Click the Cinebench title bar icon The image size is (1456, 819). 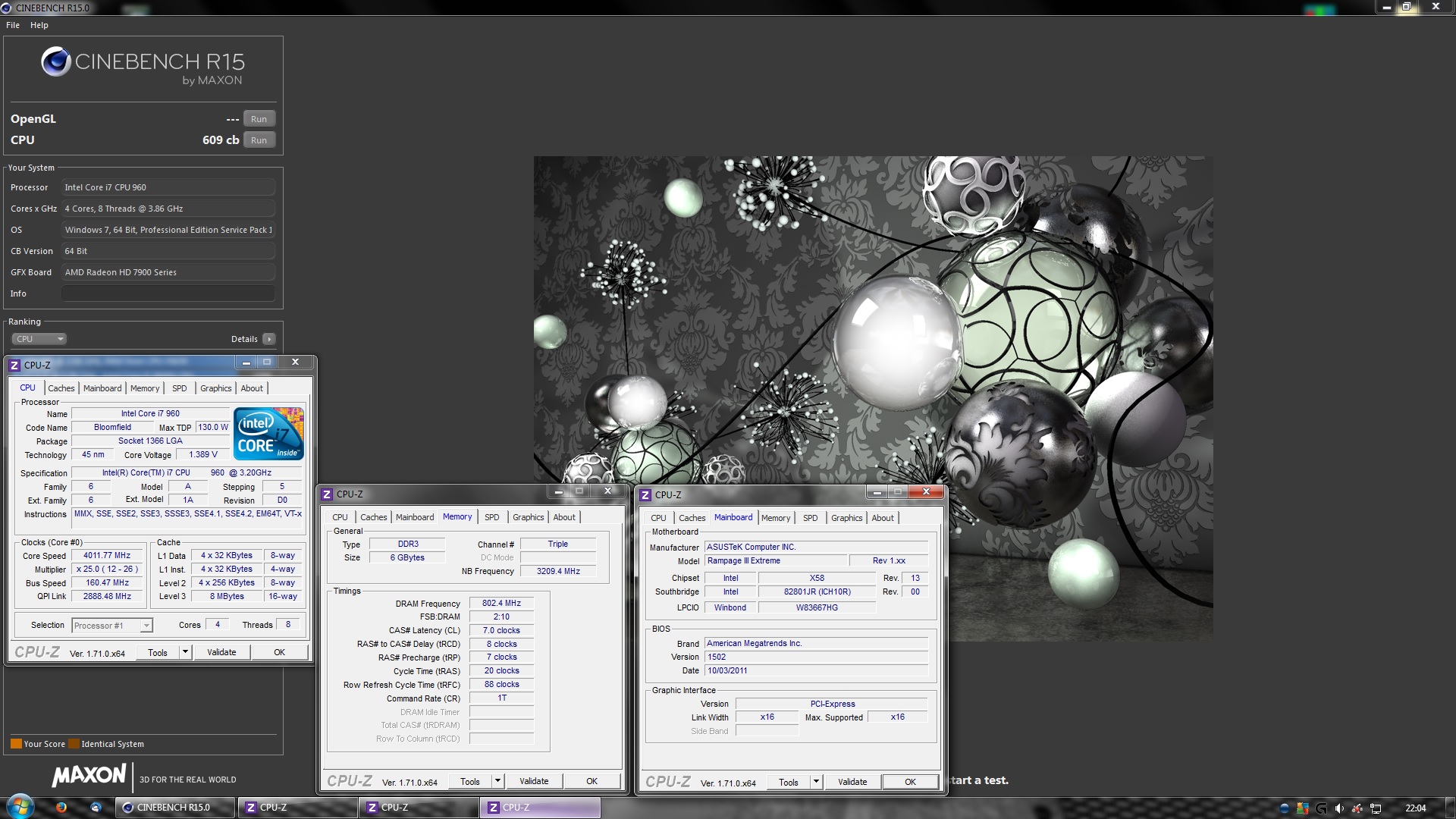click(x=6, y=8)
